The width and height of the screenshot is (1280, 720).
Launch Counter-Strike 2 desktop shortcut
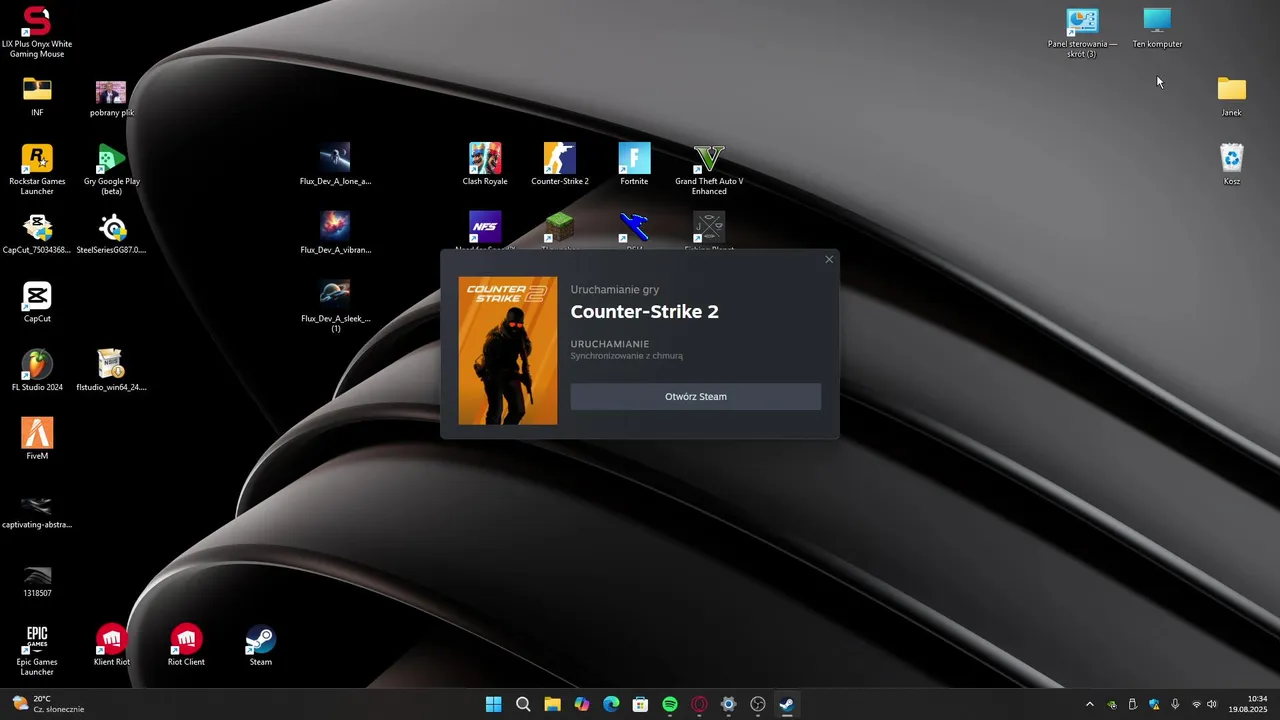click(x=560, y=164)
